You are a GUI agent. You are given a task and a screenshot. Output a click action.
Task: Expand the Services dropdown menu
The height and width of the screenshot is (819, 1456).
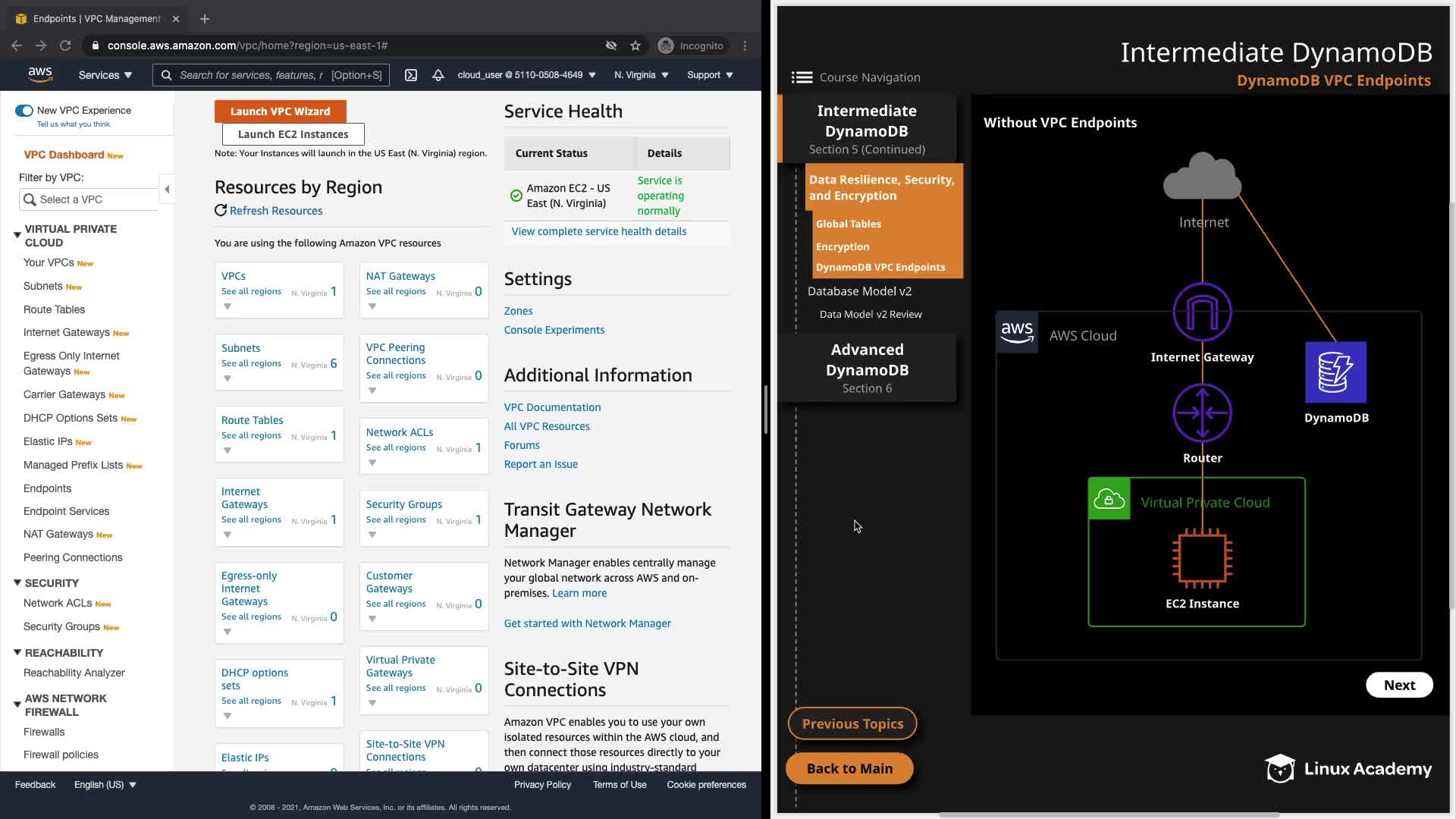click(x=105, y=75)
